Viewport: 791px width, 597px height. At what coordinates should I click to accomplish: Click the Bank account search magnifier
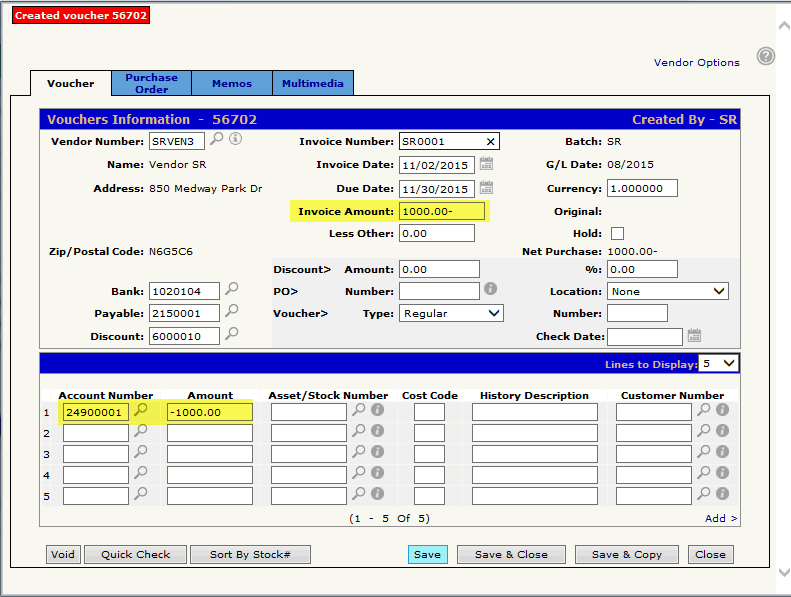click(232, 290)
